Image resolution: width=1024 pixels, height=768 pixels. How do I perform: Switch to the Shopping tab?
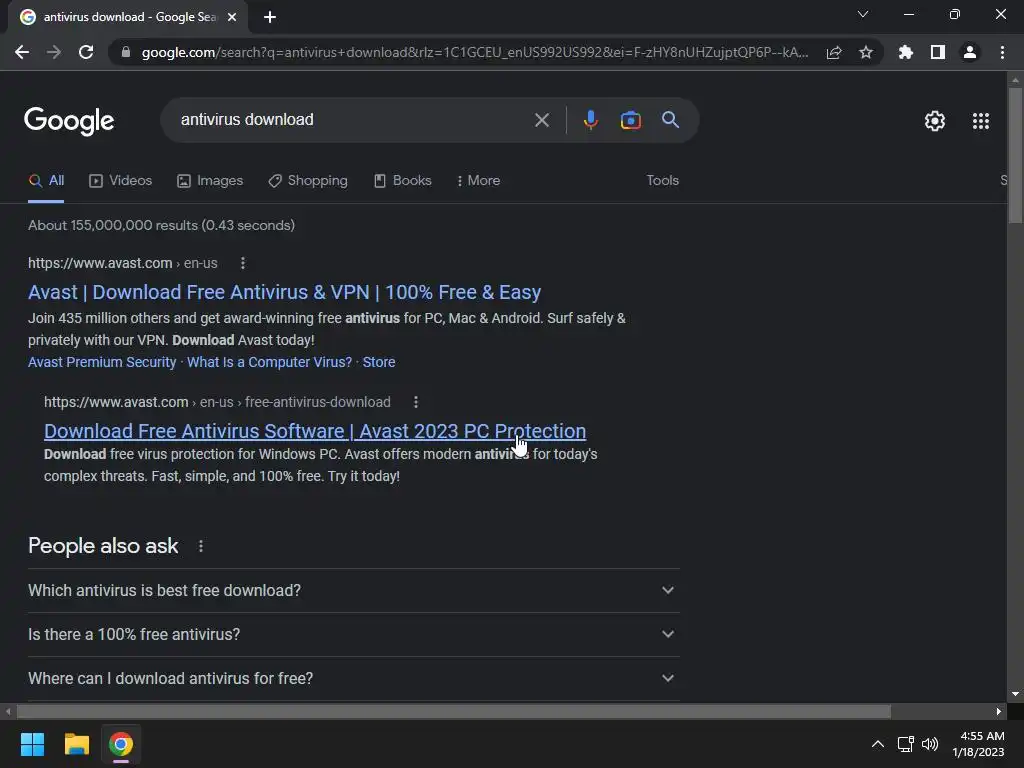(x=308, y=181)
